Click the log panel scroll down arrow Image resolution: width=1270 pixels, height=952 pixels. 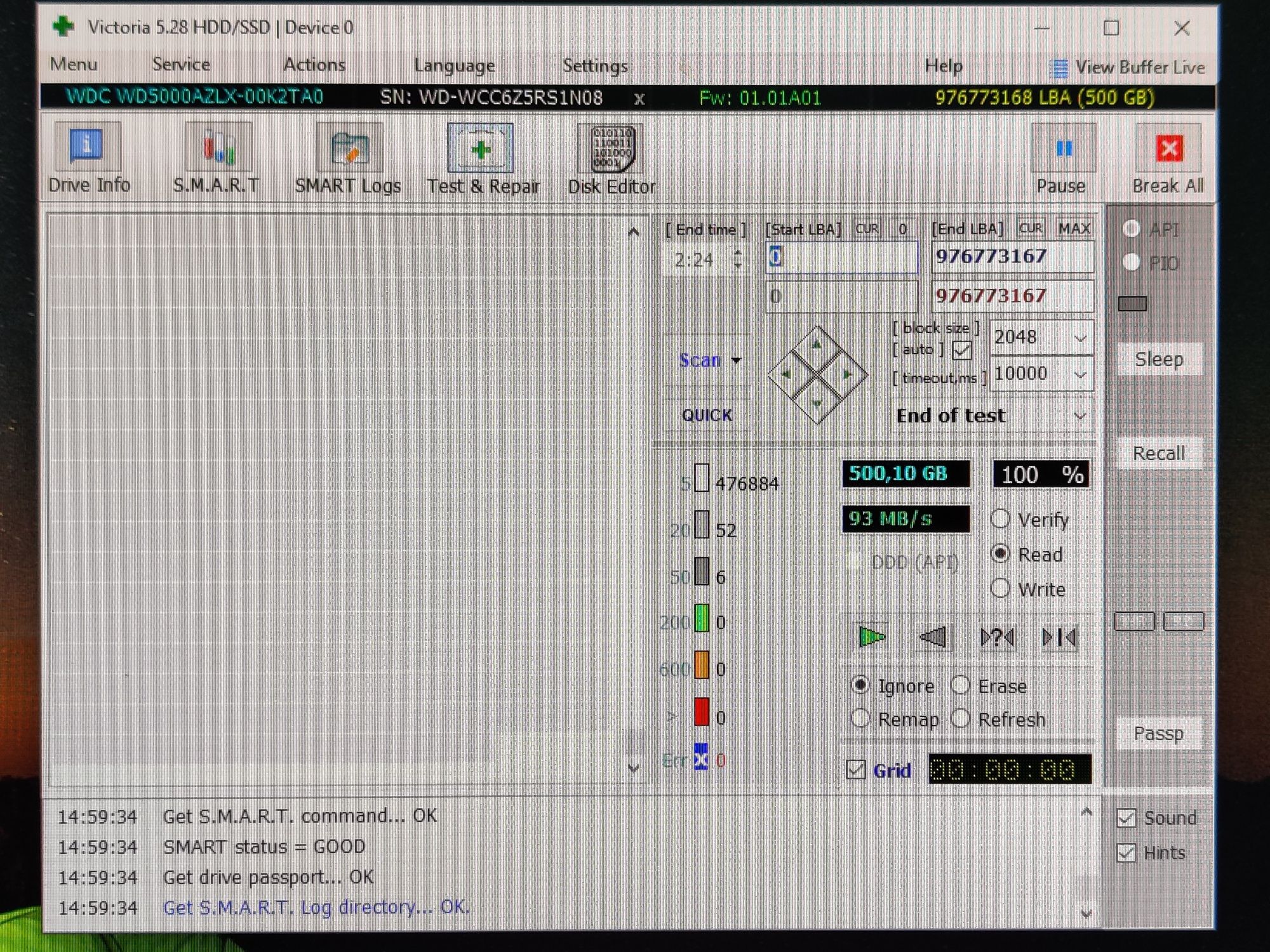click(1086, 913)
